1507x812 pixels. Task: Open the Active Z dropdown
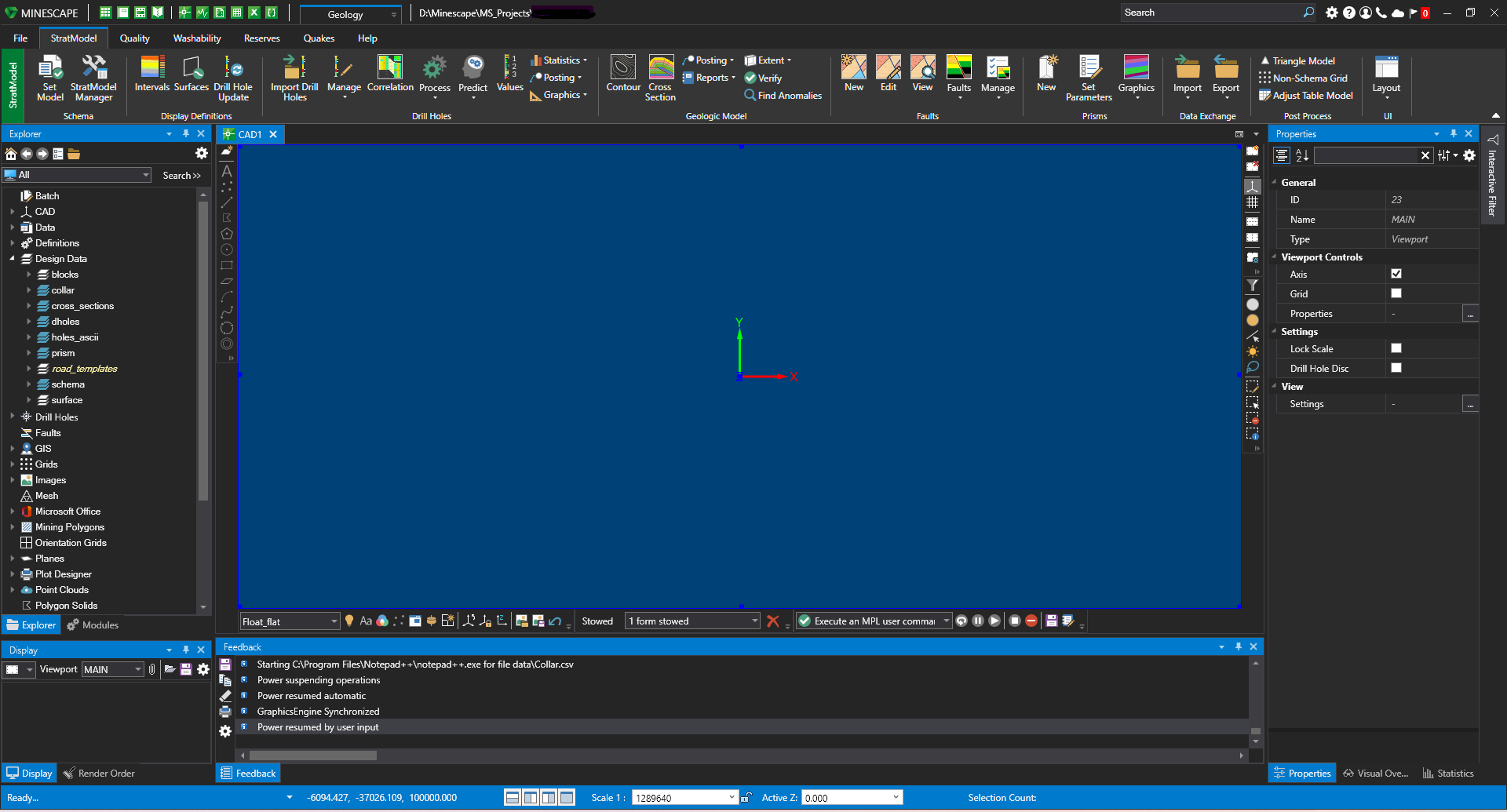896,797
